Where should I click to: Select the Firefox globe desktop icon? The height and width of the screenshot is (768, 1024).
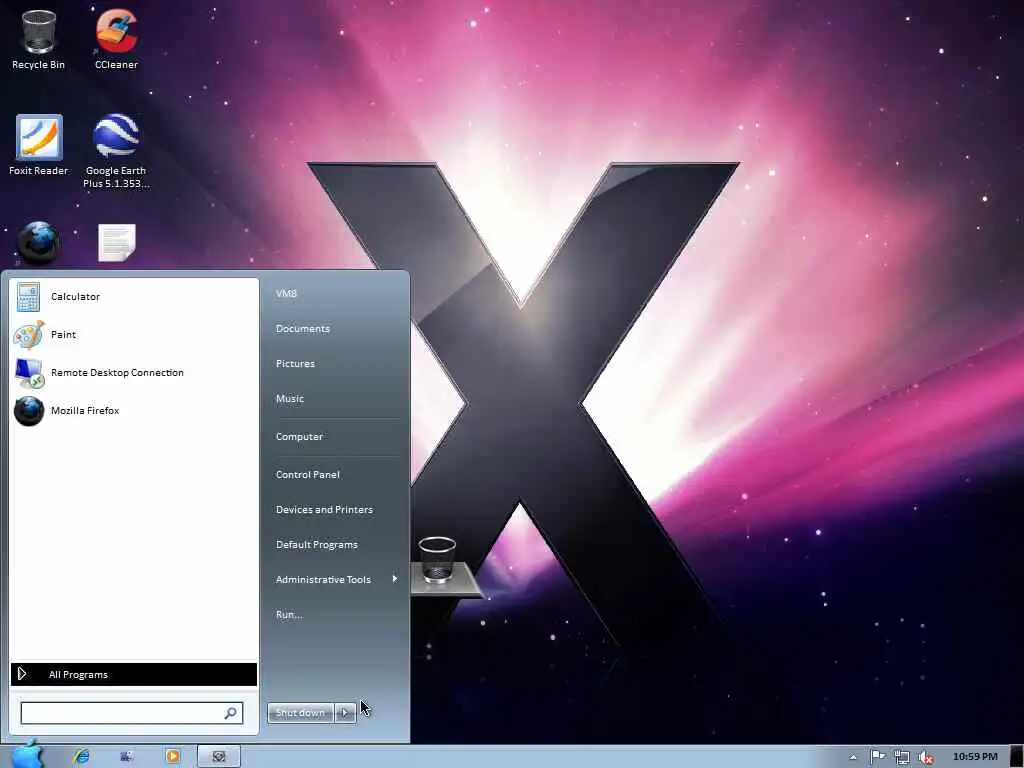[38, 243]
